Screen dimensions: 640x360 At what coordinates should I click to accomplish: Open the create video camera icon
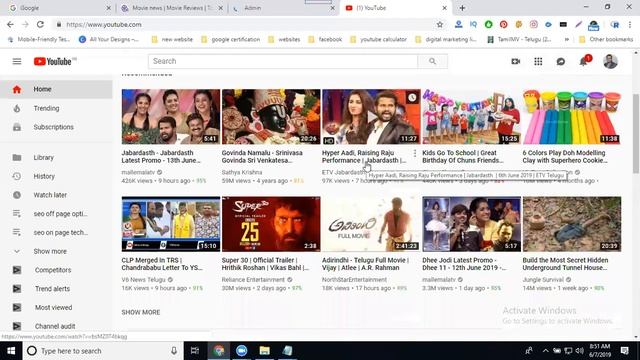coord(516,61)
